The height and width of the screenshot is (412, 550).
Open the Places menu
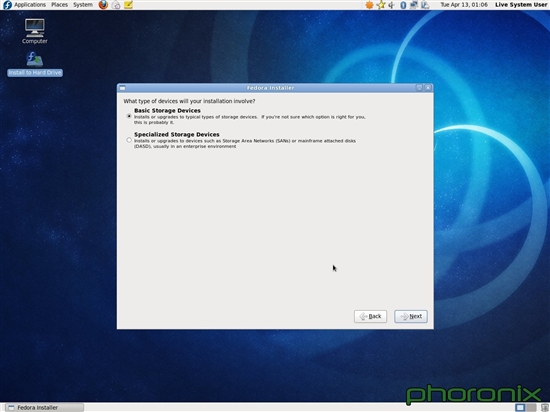pyautogui.click(x=59, y=5)
